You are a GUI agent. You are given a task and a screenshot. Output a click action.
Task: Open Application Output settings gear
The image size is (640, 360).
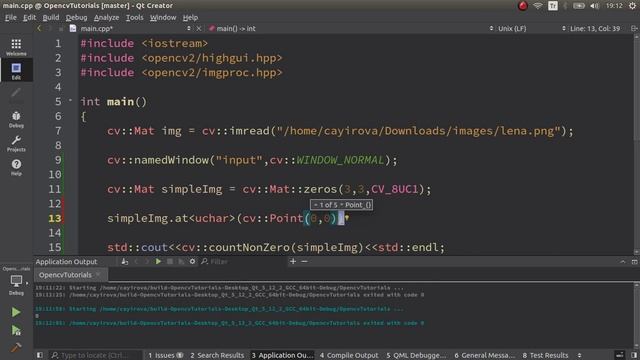click(x=192, y=261)
